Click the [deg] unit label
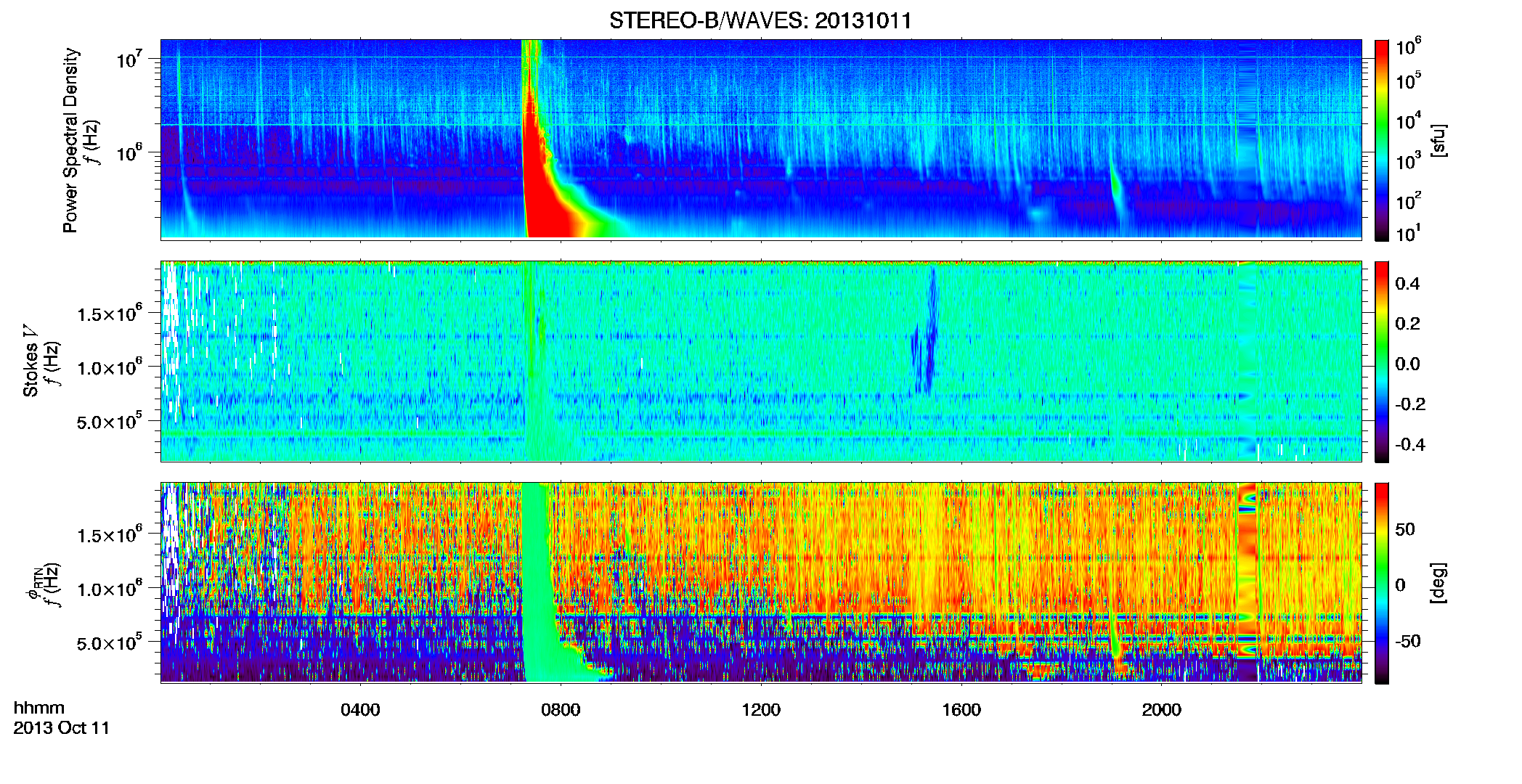Viewport: 1522px width, 784px height. pyautogui.click(x=1438, y=583)
